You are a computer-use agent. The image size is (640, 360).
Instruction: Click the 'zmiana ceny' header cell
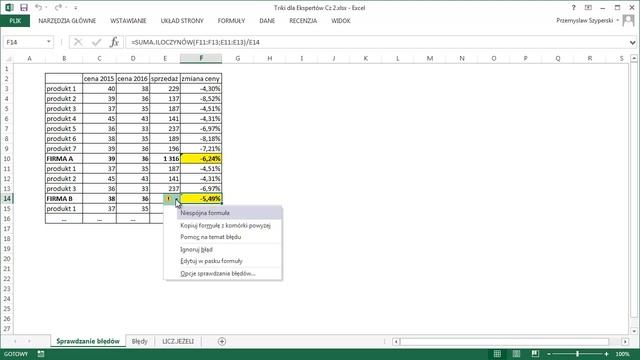tap(201, 79)
